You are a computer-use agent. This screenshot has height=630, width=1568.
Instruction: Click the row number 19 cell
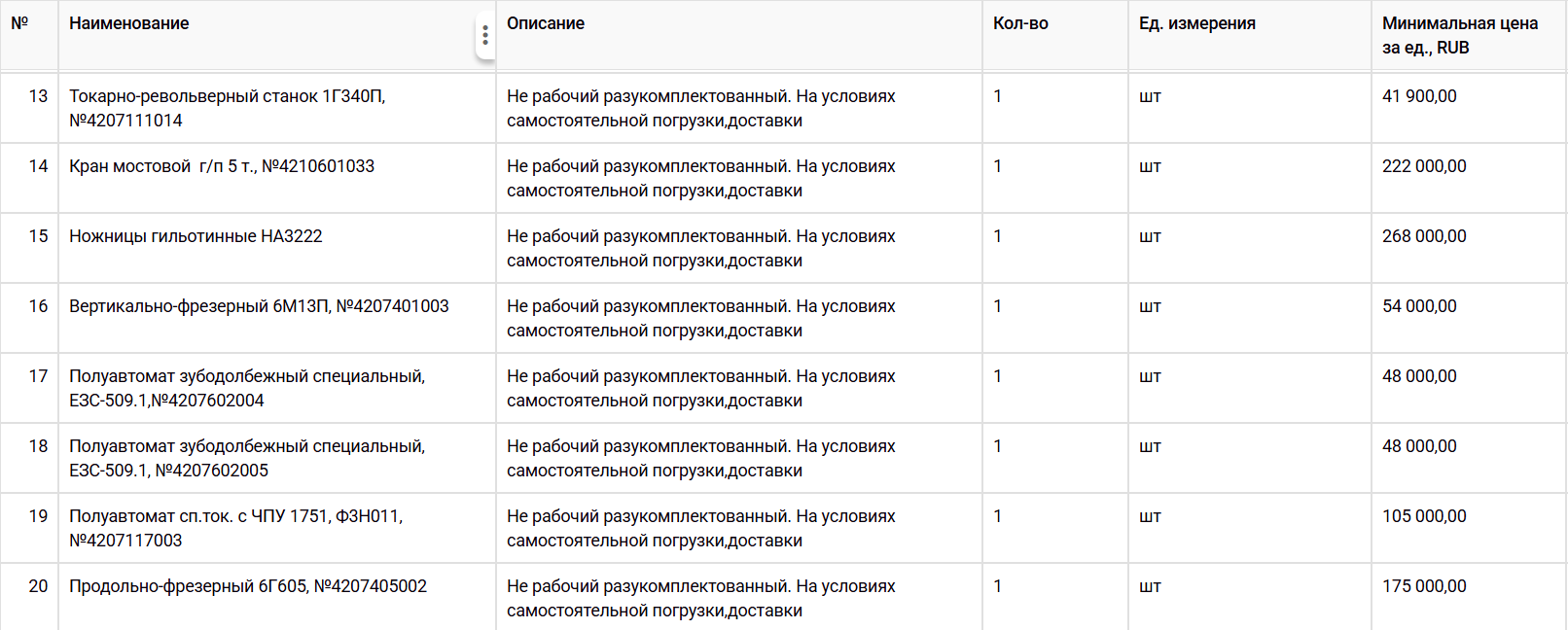tap(38, 516)
